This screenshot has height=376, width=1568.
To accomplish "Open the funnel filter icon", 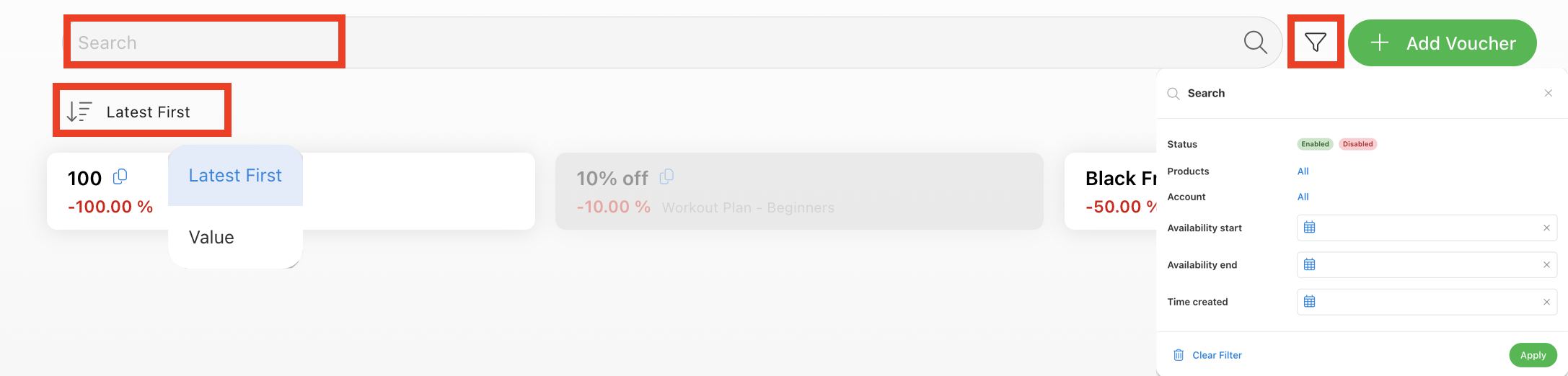I will 1316,42.
